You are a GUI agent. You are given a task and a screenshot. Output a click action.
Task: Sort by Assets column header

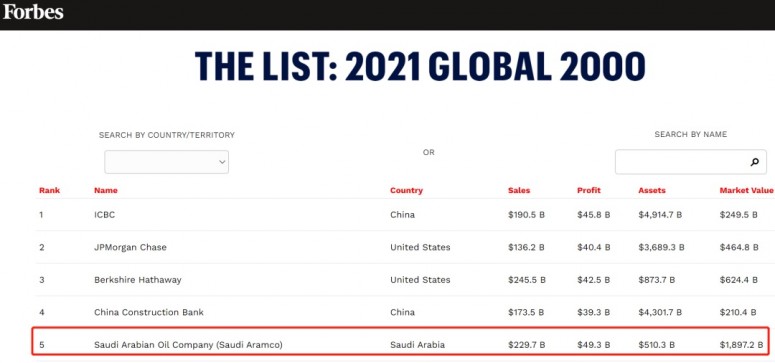click(652, 190)
